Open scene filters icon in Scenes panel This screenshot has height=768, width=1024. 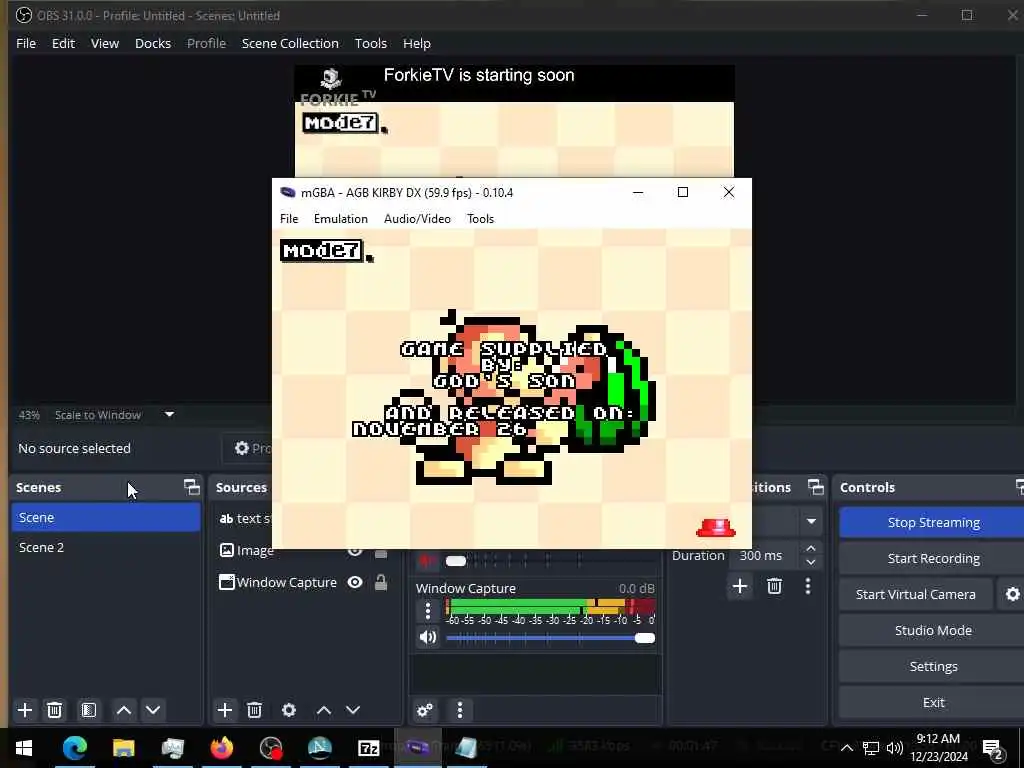tap(89, 710)
